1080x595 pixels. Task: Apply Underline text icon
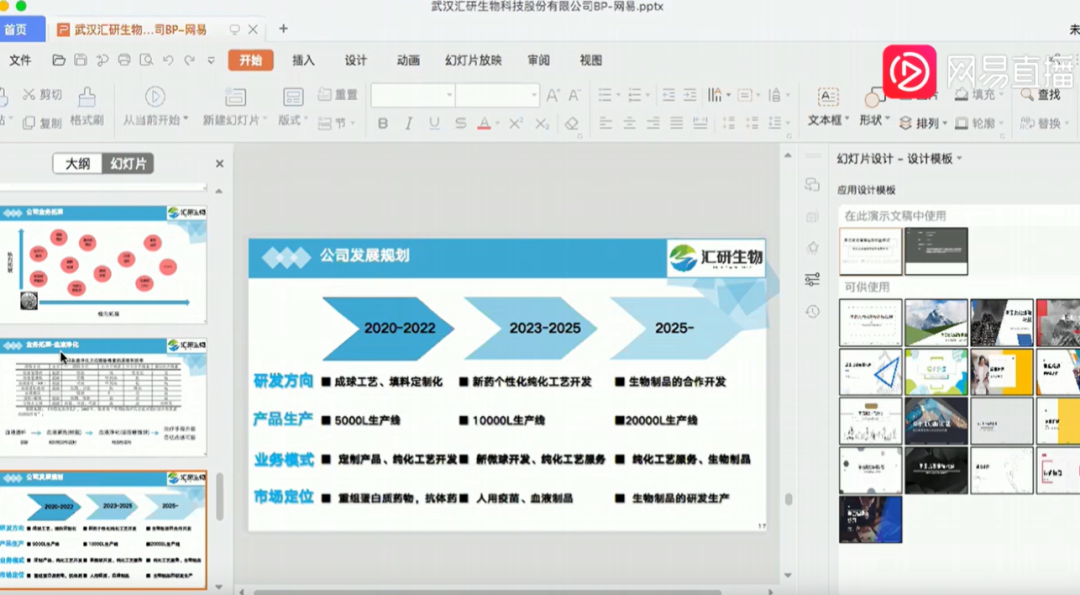434,123
